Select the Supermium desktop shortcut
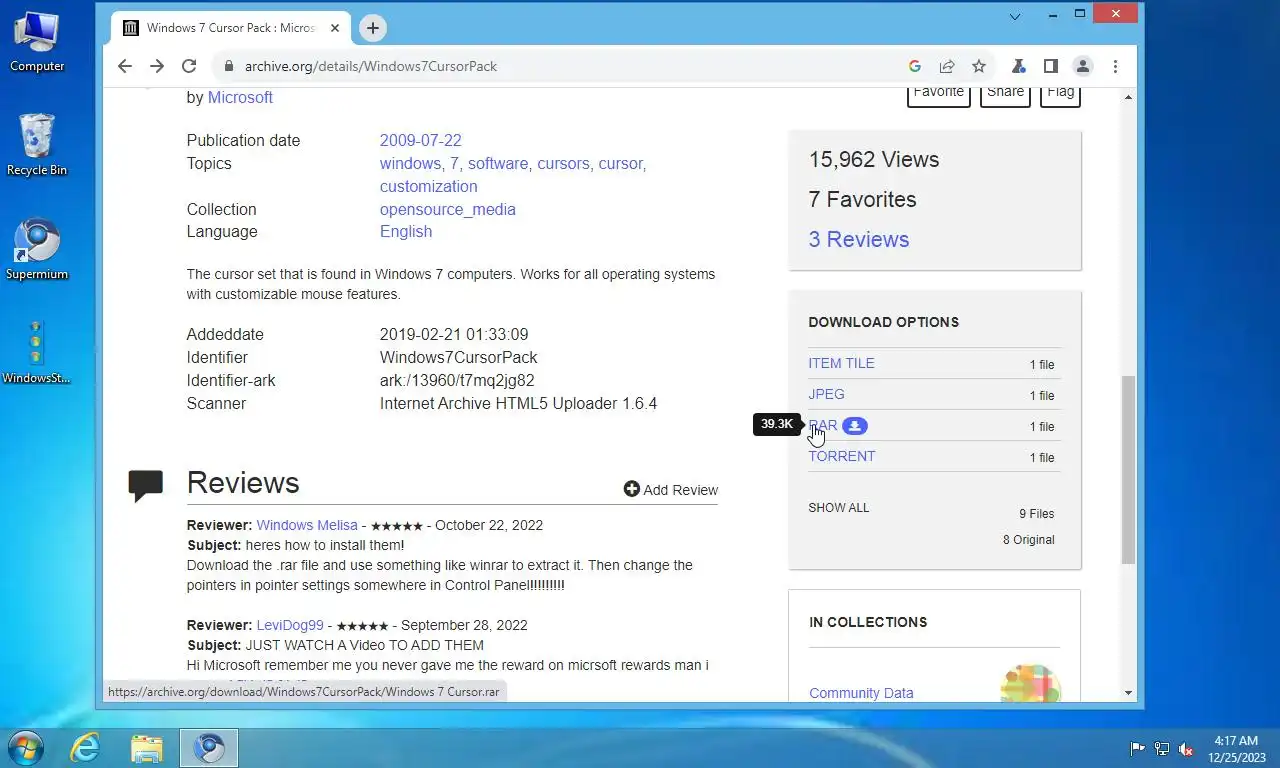 point(37,250)
